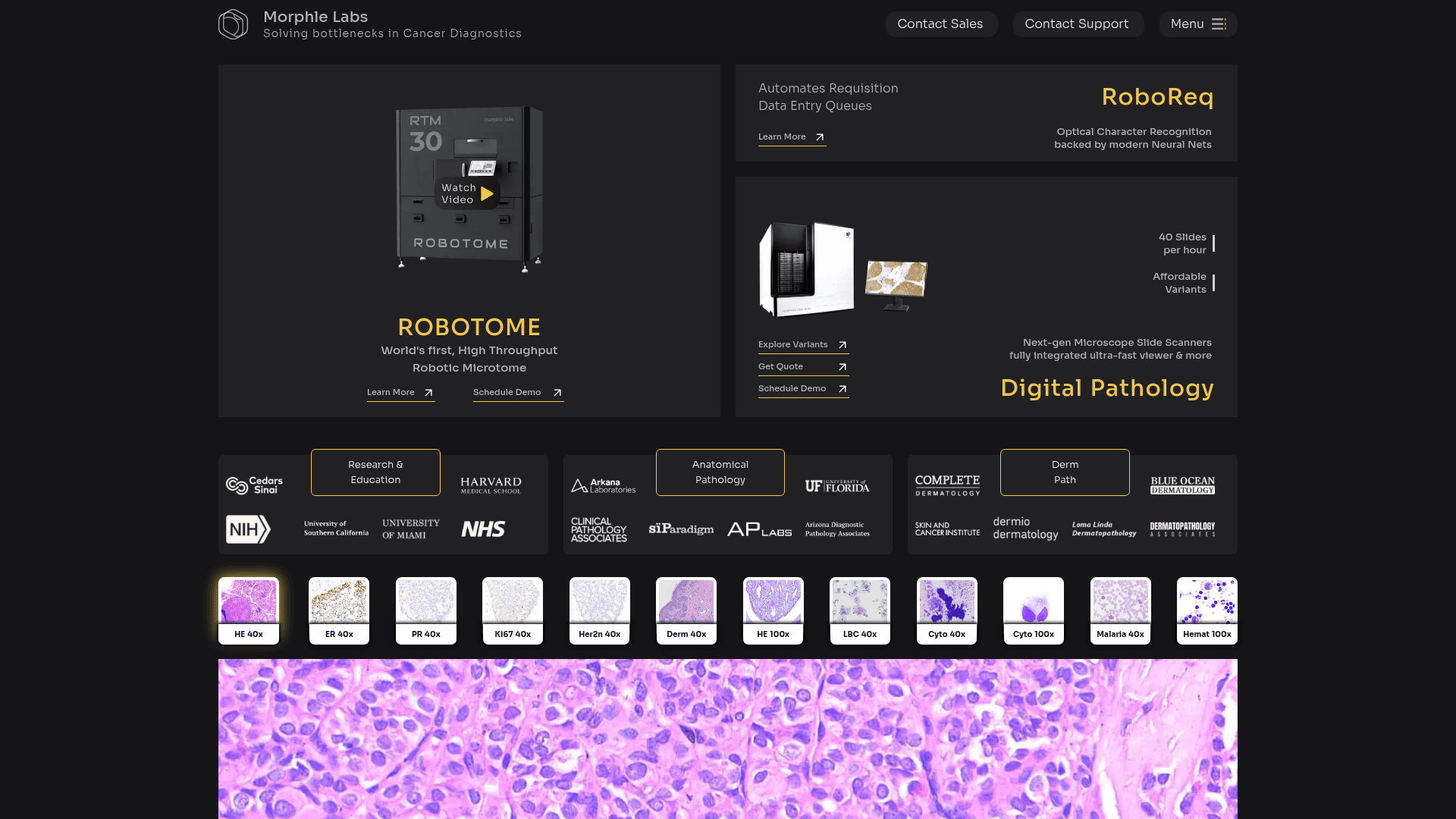Click the University of Miami logo
This screenshot has width=1456, height=819.
[x=410, y=529]
